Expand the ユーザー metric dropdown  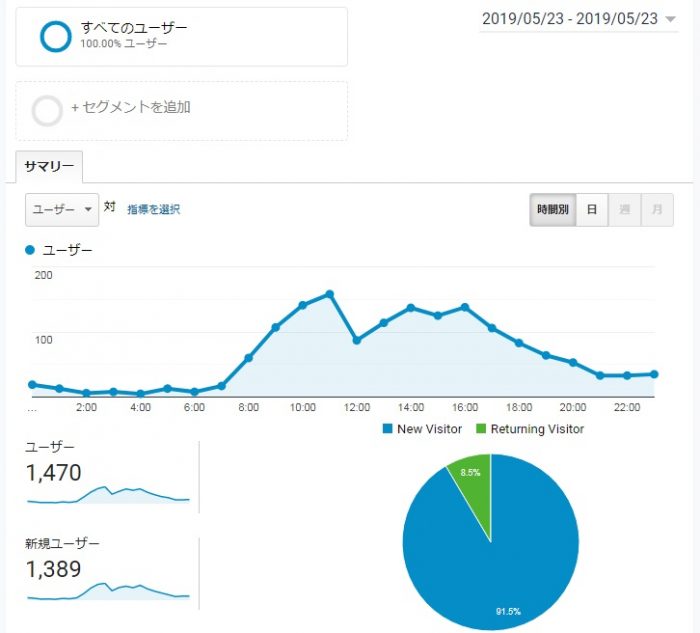pos(62,209)
